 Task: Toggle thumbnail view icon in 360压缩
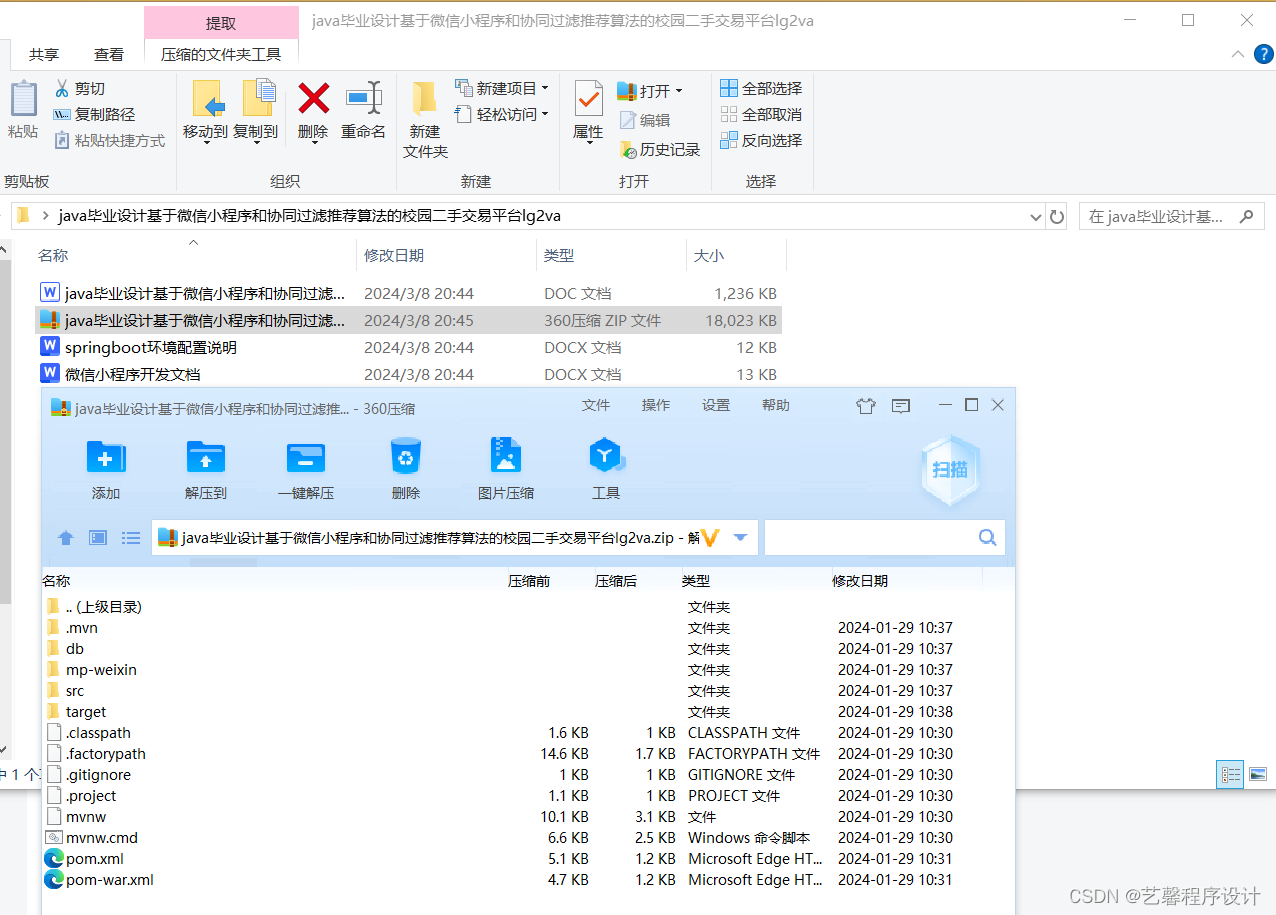[98, 538]
